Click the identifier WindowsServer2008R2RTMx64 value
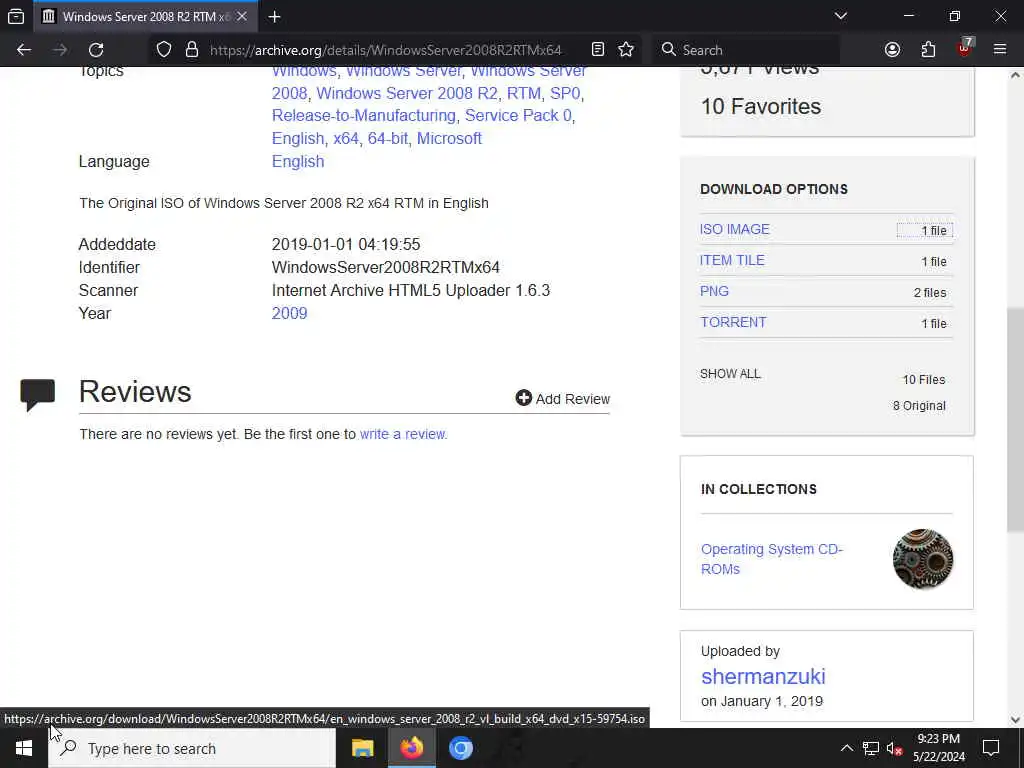The width and height of the screenshot is (1024, 768). (385, 268)
